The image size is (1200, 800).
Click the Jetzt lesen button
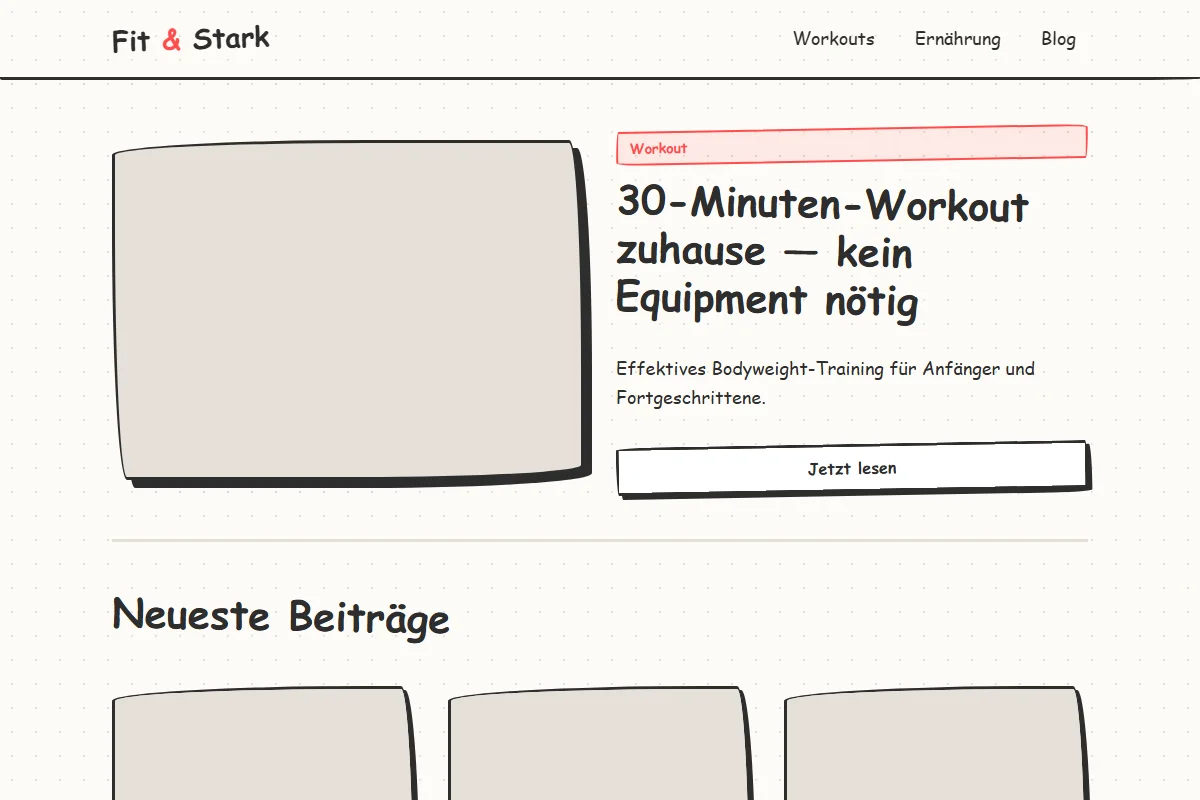[852, 468]
